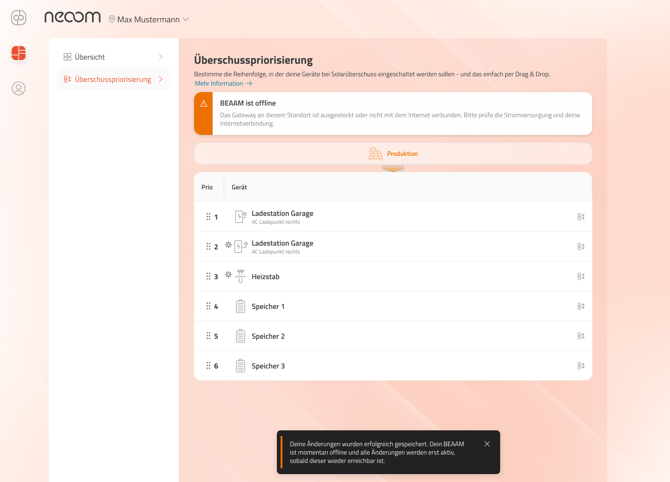This screenshot has height=482, width=670.
Task: Select the Übersicht menu item
Action: coord(90,57)
